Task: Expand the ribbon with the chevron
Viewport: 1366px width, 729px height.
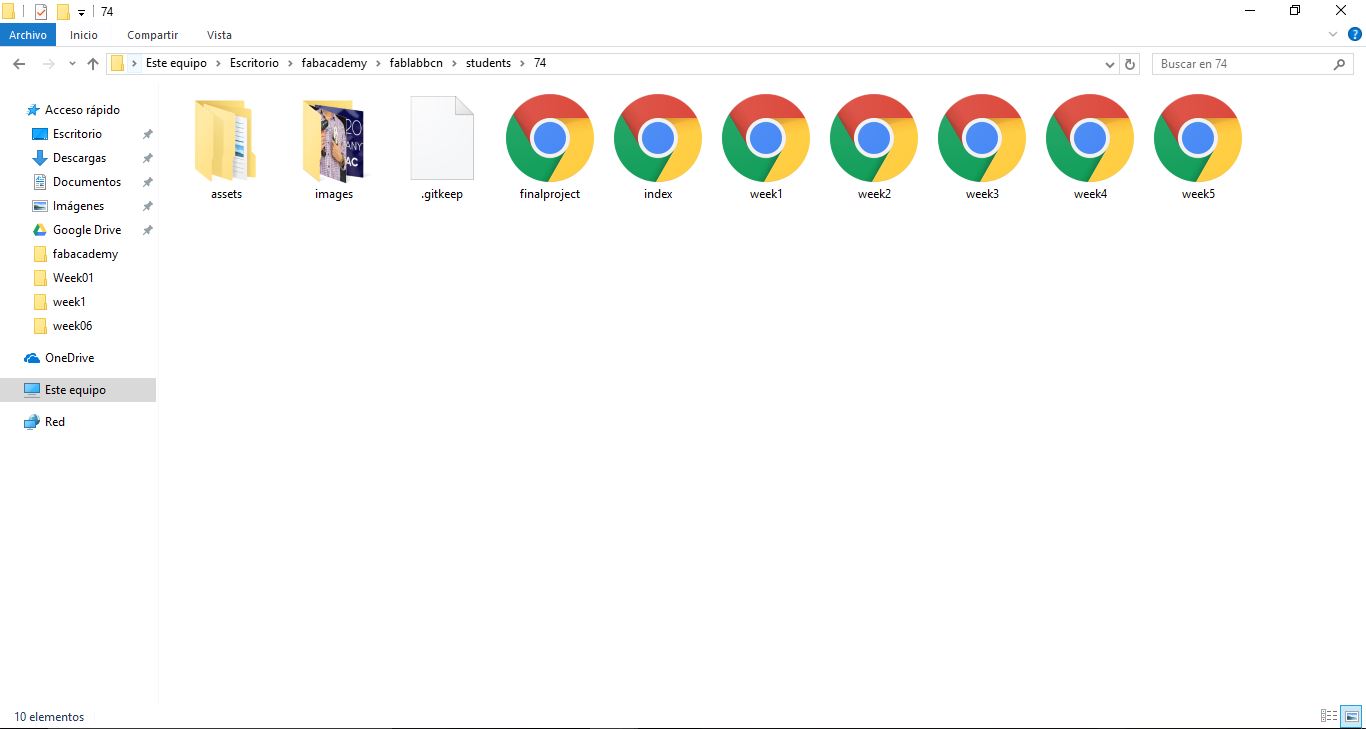Action: (1333, 34)
